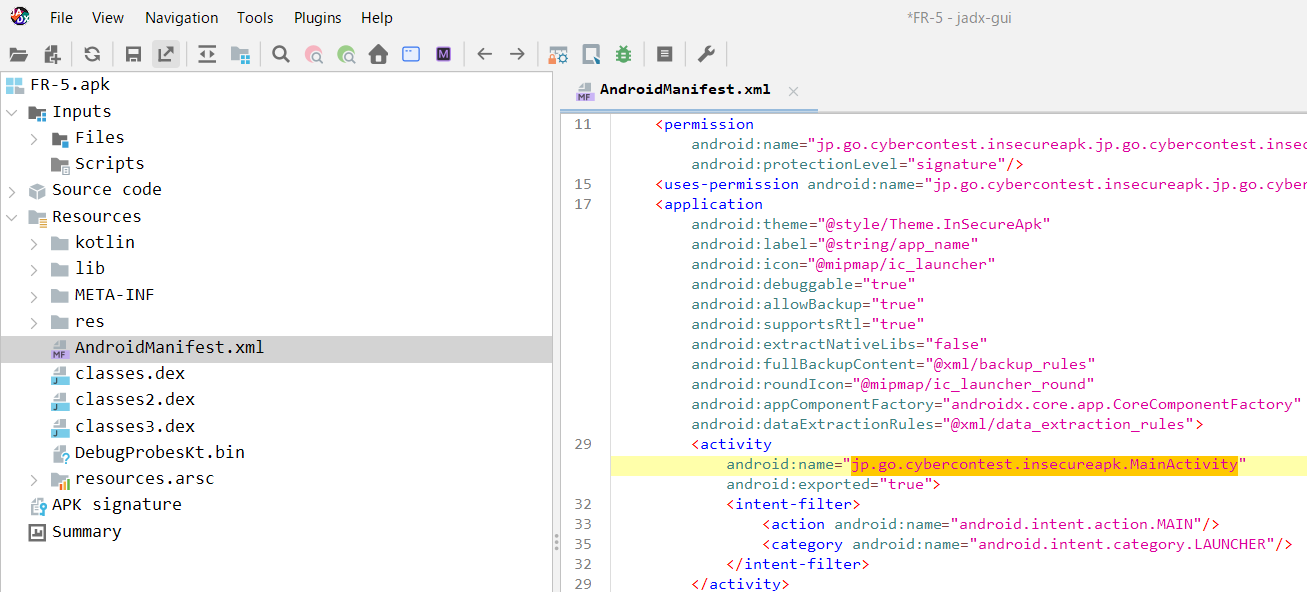Image resolution: width=1307 pixels, height=592 pixels.
Task: Open class search (pink magnifier) icon
Action: (314, 54)
